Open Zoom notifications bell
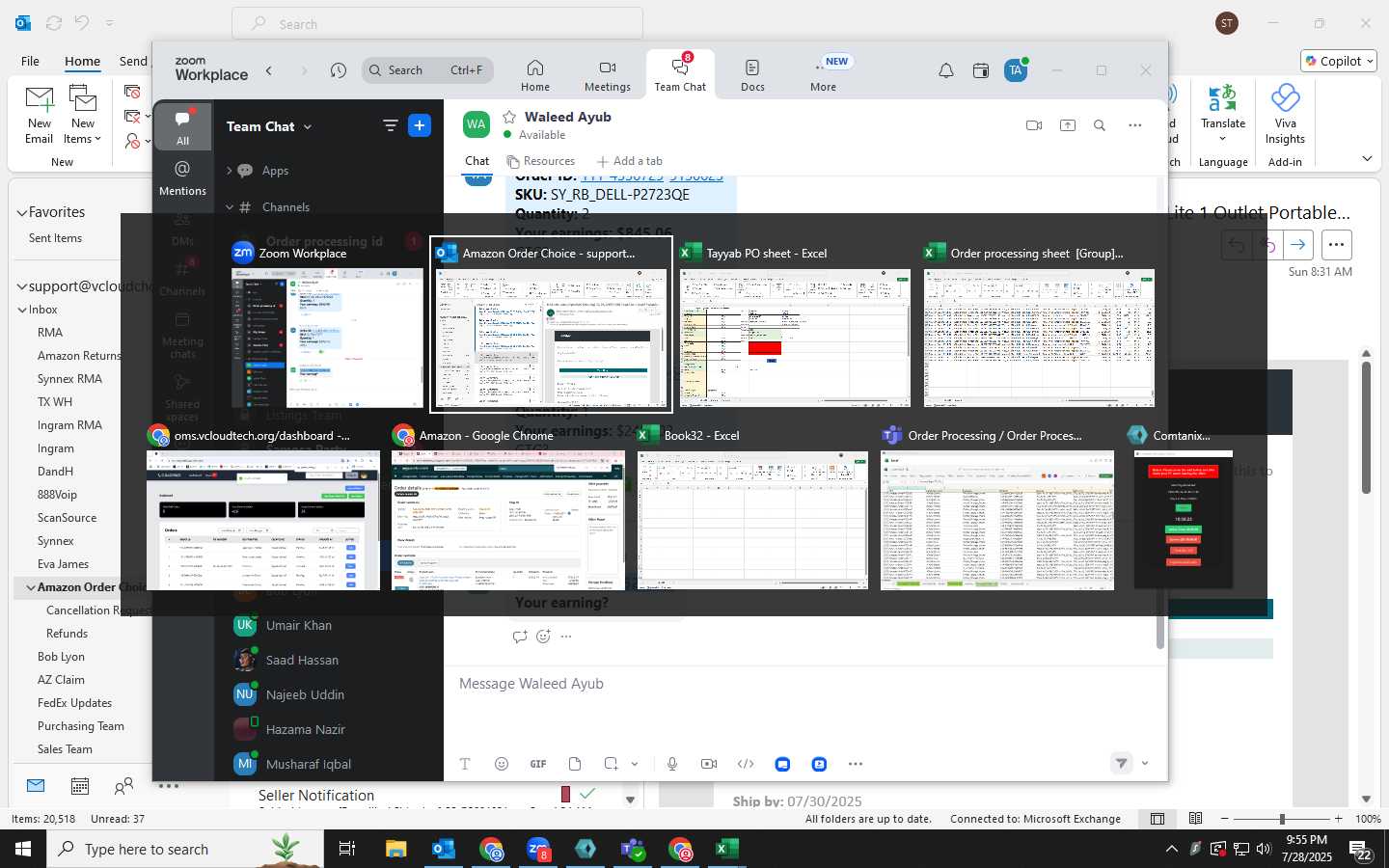 (946, 70)
